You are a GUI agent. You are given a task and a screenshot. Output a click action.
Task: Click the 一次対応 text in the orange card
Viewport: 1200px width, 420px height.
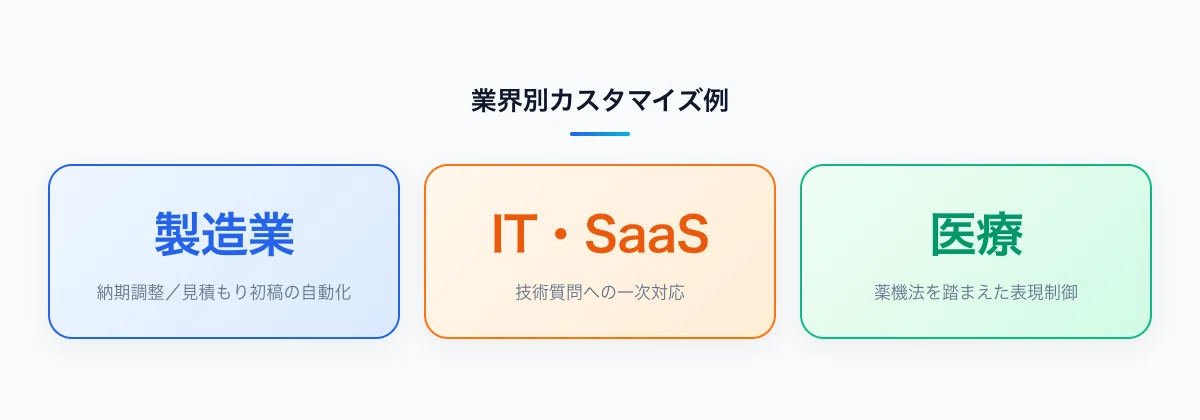[651, 294]
